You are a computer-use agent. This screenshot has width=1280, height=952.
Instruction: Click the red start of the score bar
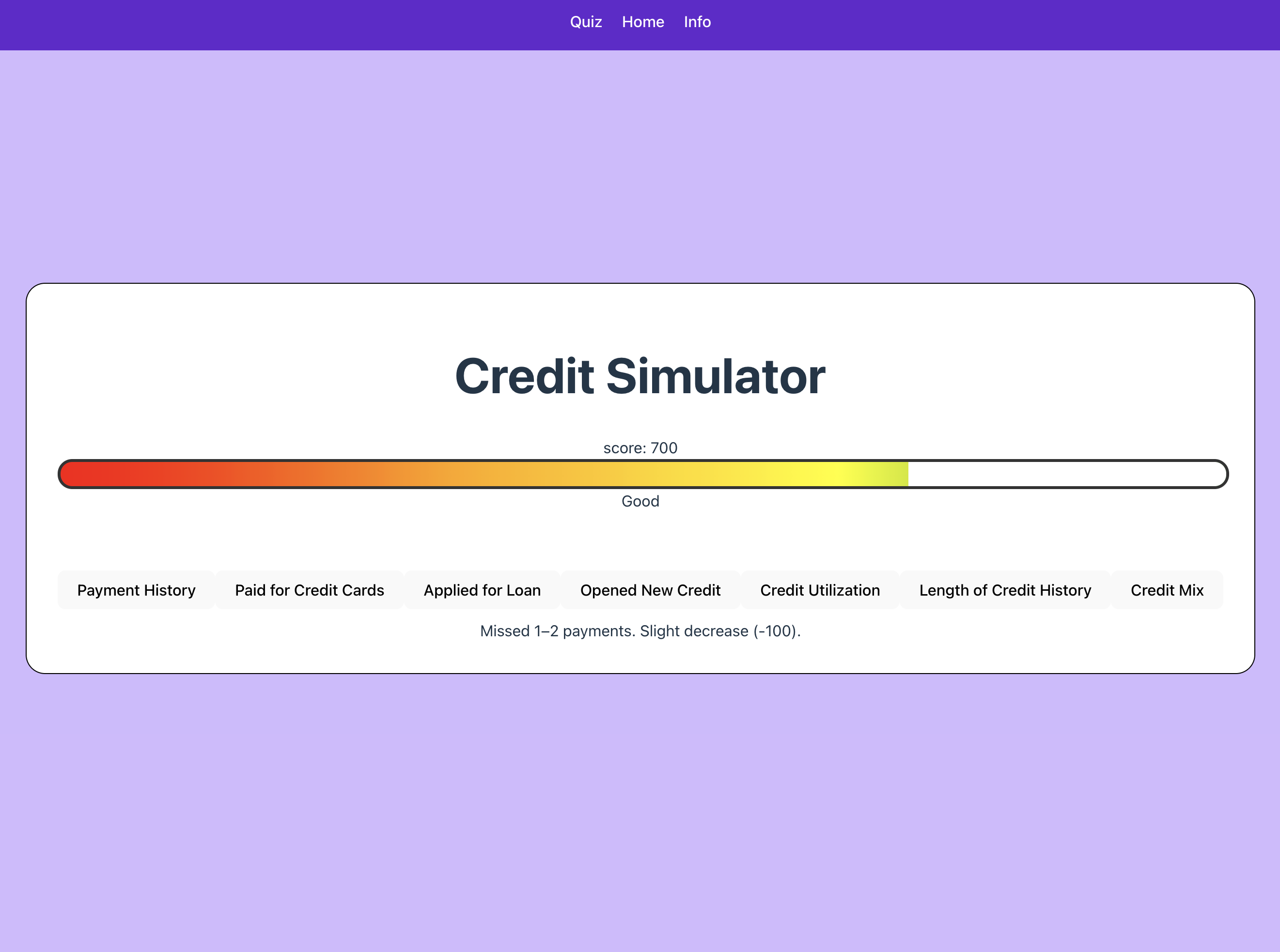(x=87, y=474)
